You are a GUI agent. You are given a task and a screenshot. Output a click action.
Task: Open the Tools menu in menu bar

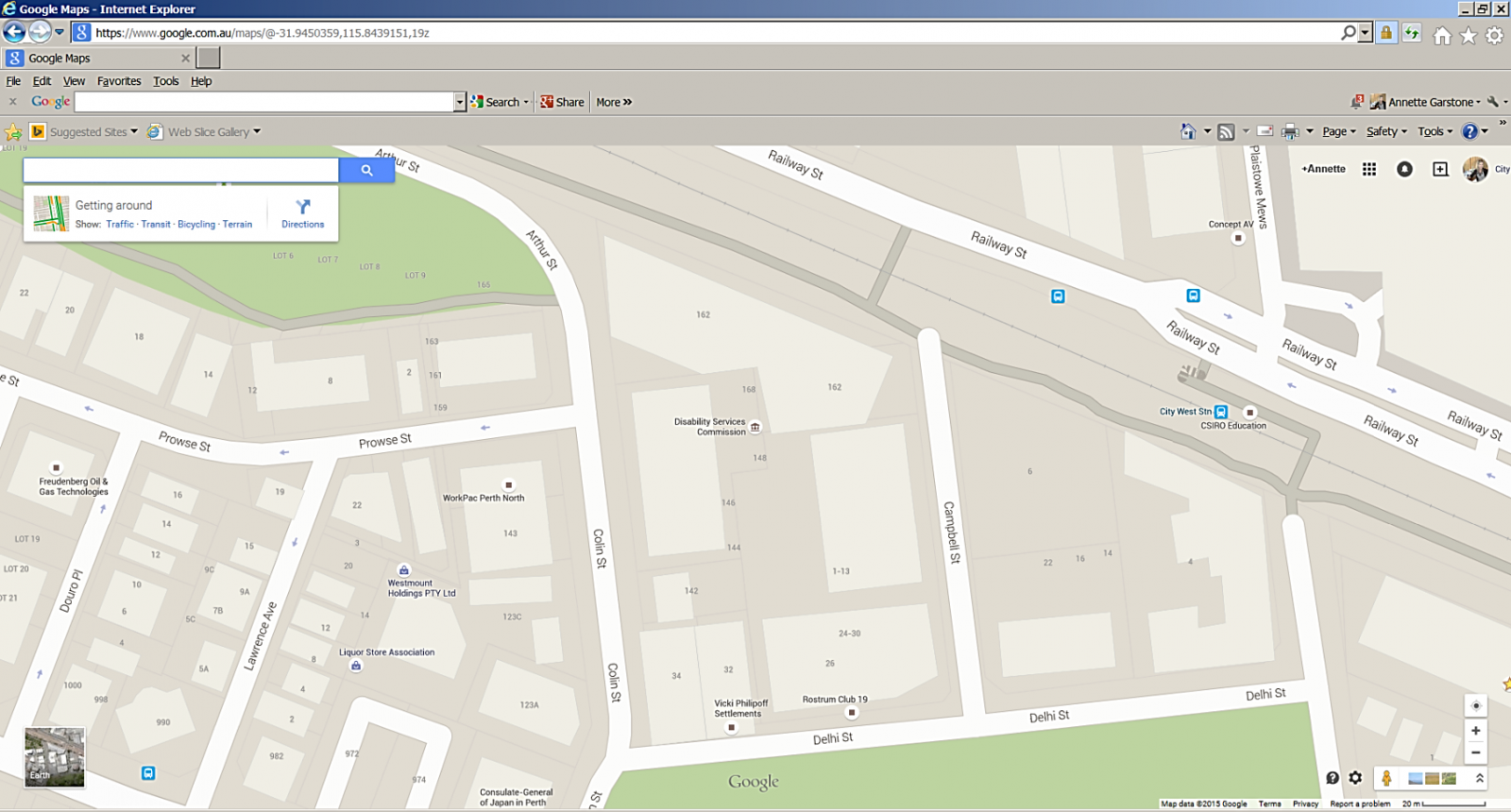[x=165, y=81]
